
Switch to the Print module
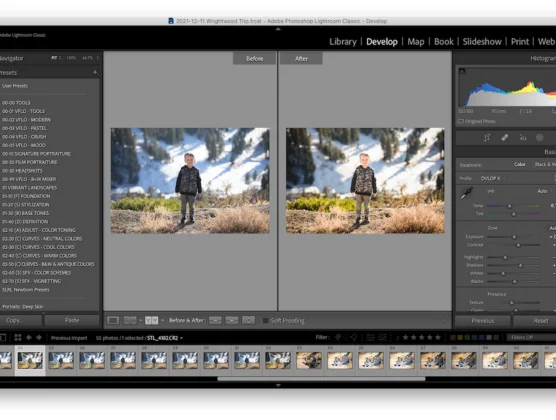coord(519,42)
